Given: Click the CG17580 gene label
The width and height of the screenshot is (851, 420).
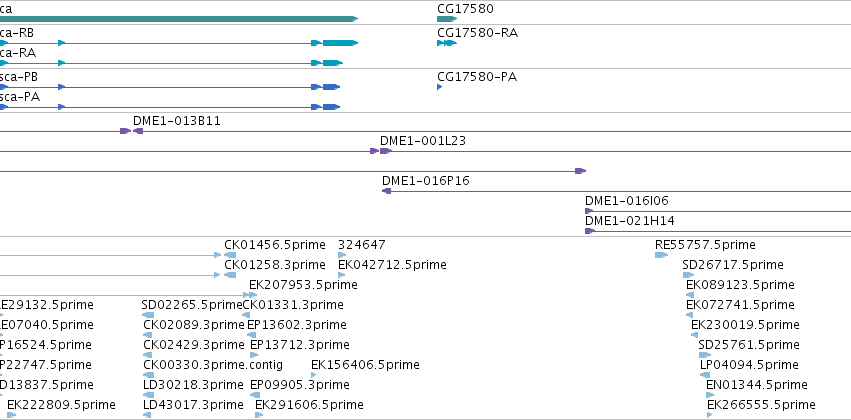Looking at the screenshot, I should tap(466, 9).
